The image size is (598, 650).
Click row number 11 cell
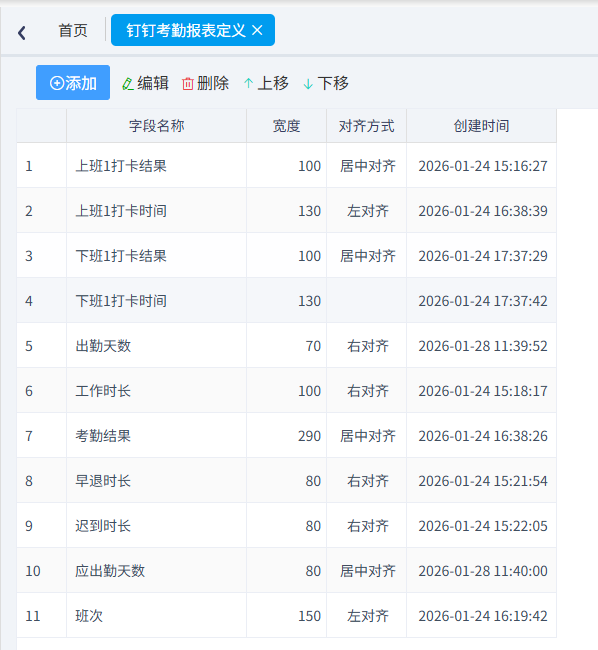click(x=41, y=616)
